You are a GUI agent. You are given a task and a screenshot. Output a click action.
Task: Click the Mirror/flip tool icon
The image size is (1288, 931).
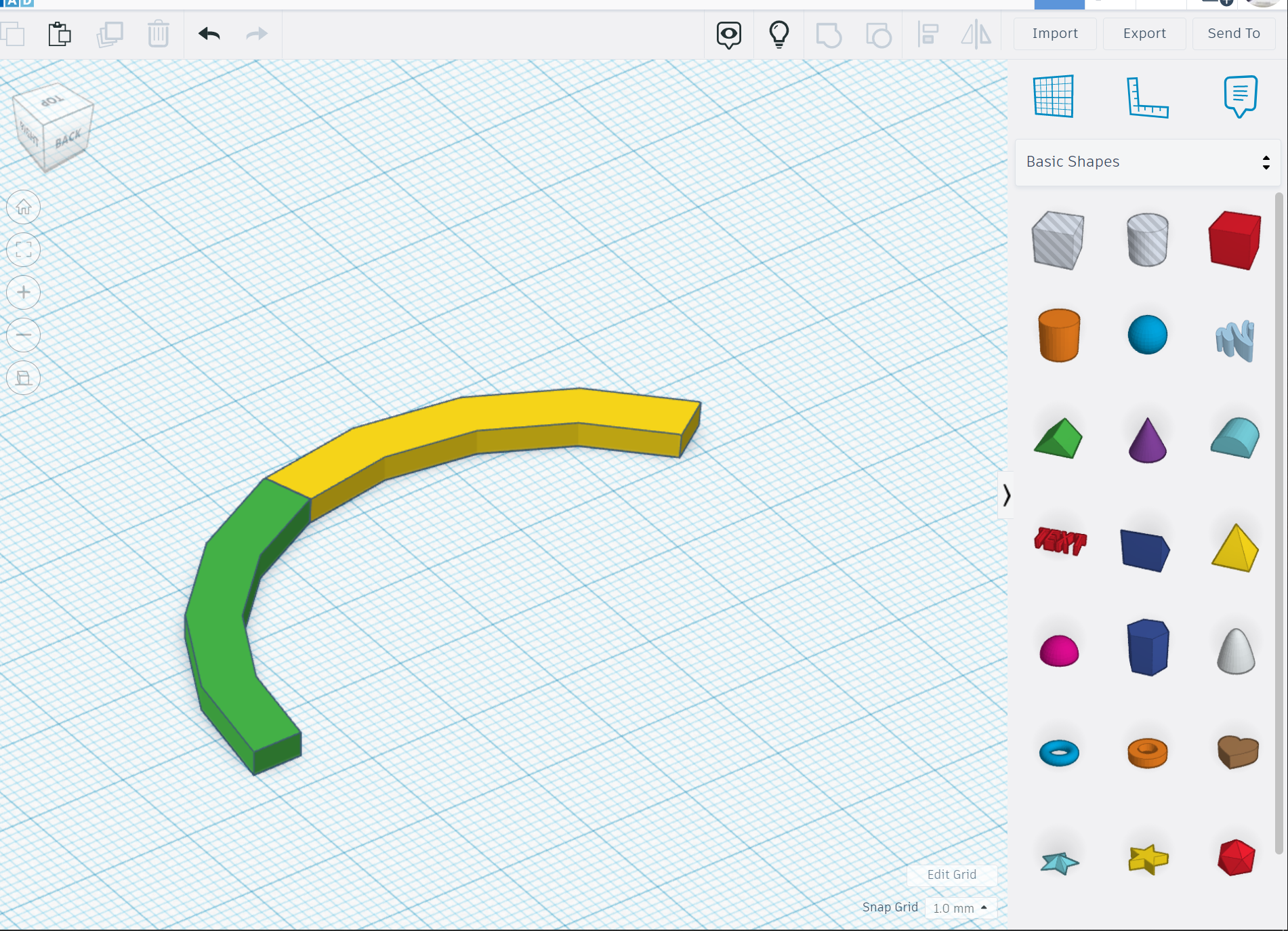976,35
